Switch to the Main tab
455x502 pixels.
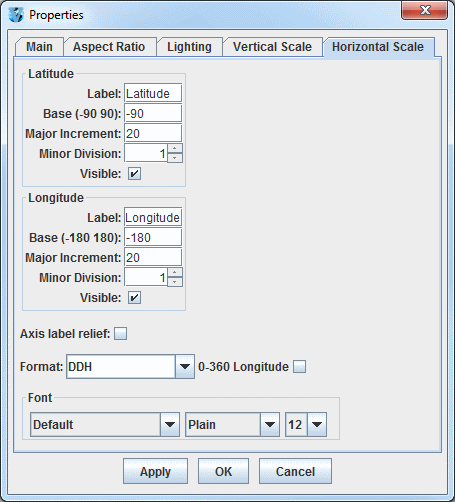point(39,47)
